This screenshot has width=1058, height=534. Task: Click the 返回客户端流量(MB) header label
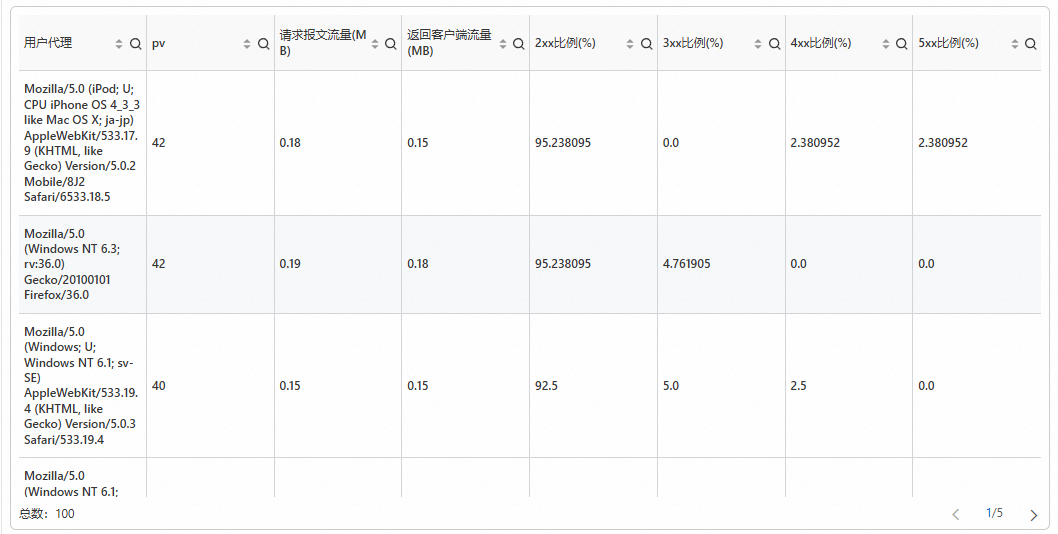449,43
